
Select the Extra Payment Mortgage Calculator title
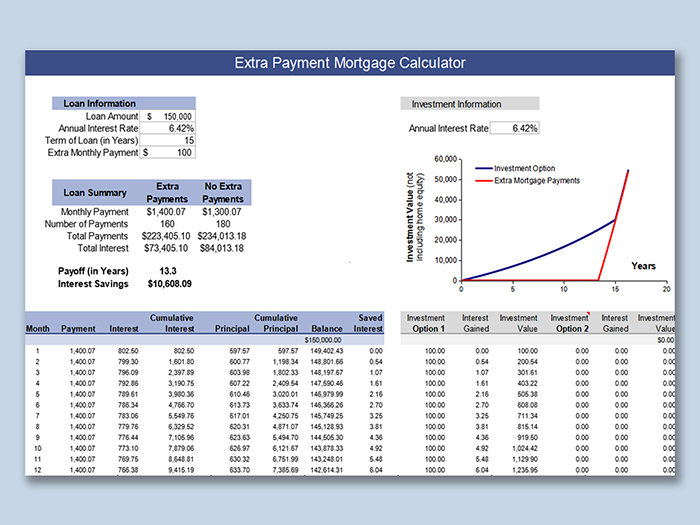350,62
